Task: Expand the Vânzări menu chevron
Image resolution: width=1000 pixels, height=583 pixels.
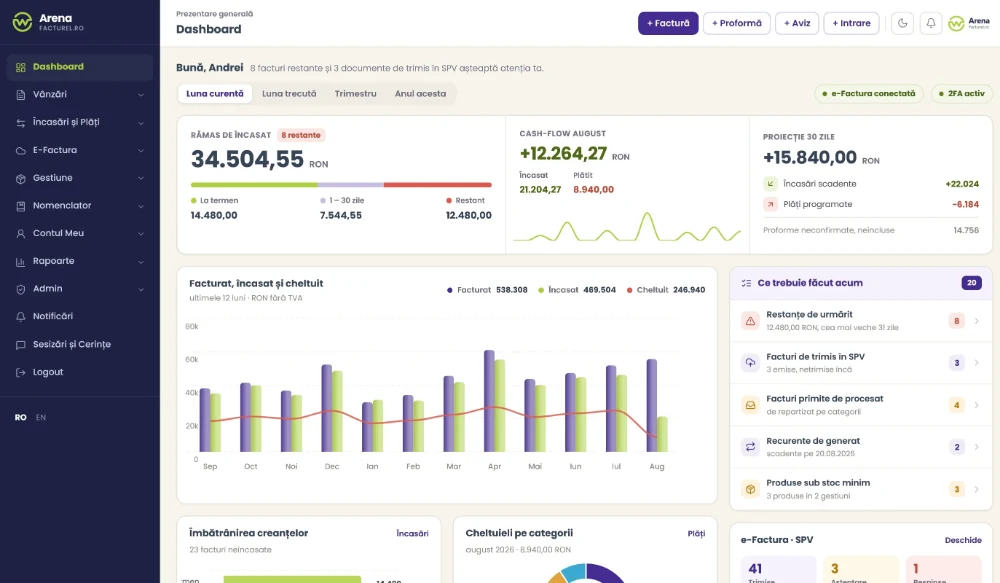Action: point(141,95)
